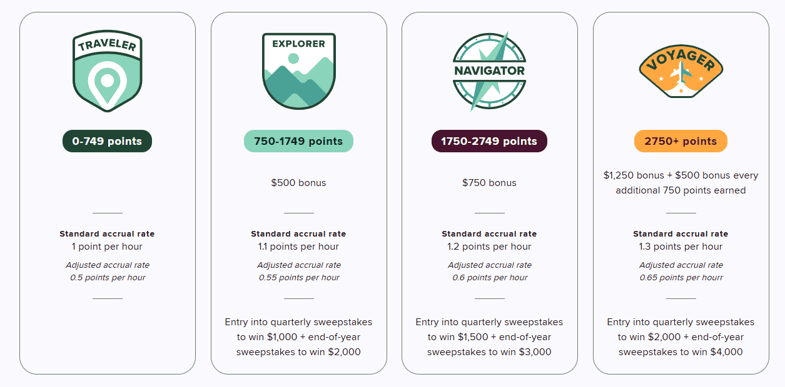Click Voyager's sweepstakes entry to win $2,000 text

pos(681,337)
